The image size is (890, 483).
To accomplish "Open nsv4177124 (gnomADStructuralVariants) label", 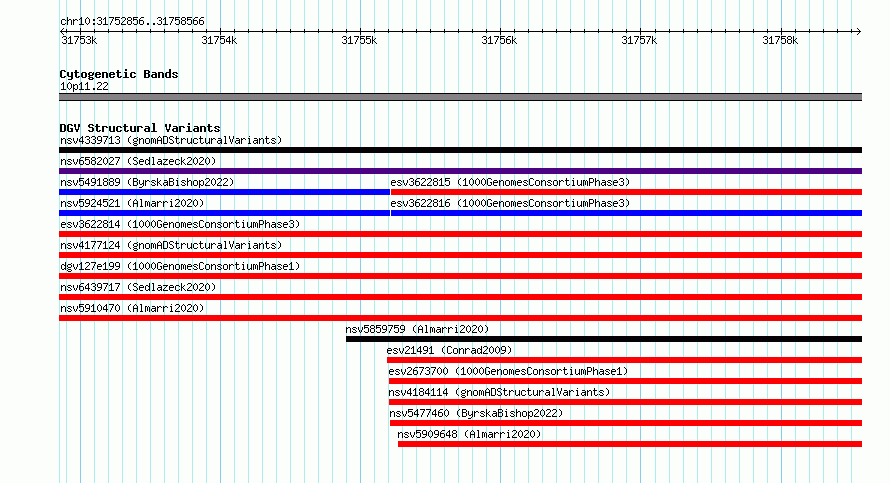I will click(x=171, y=245).
